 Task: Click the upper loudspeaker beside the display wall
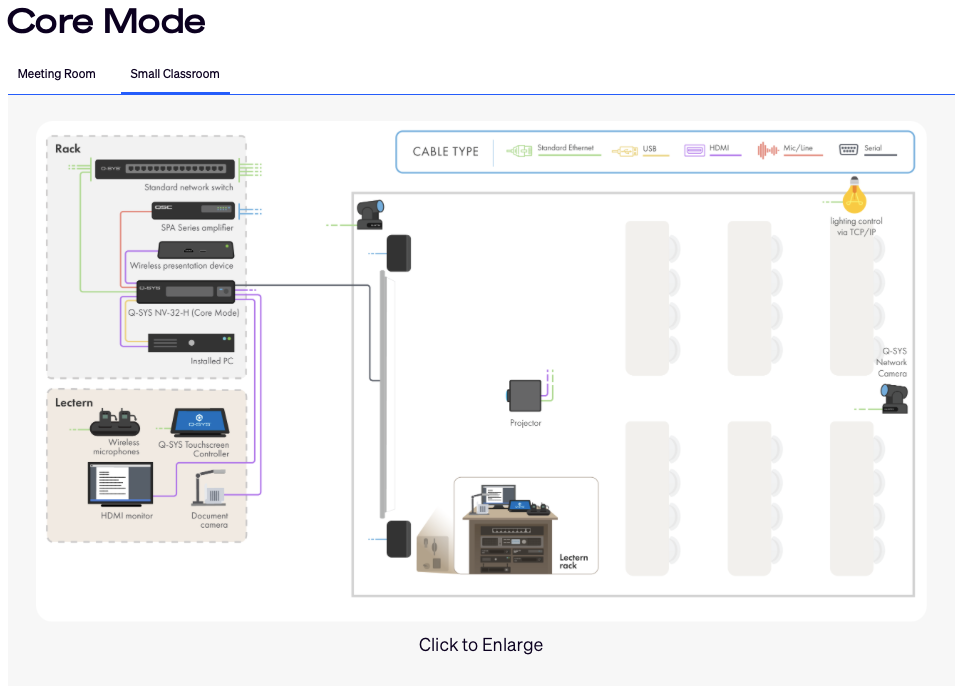click(x=399, y=253)
